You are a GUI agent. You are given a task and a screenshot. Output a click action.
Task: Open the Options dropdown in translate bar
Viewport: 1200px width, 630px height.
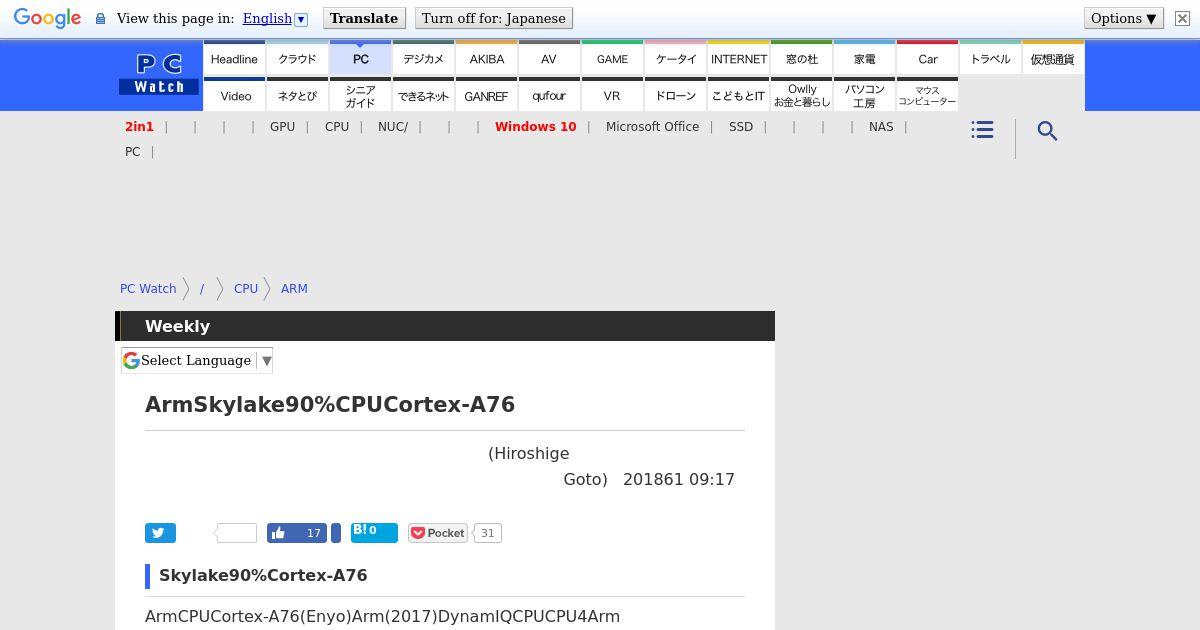[1124, 18]
